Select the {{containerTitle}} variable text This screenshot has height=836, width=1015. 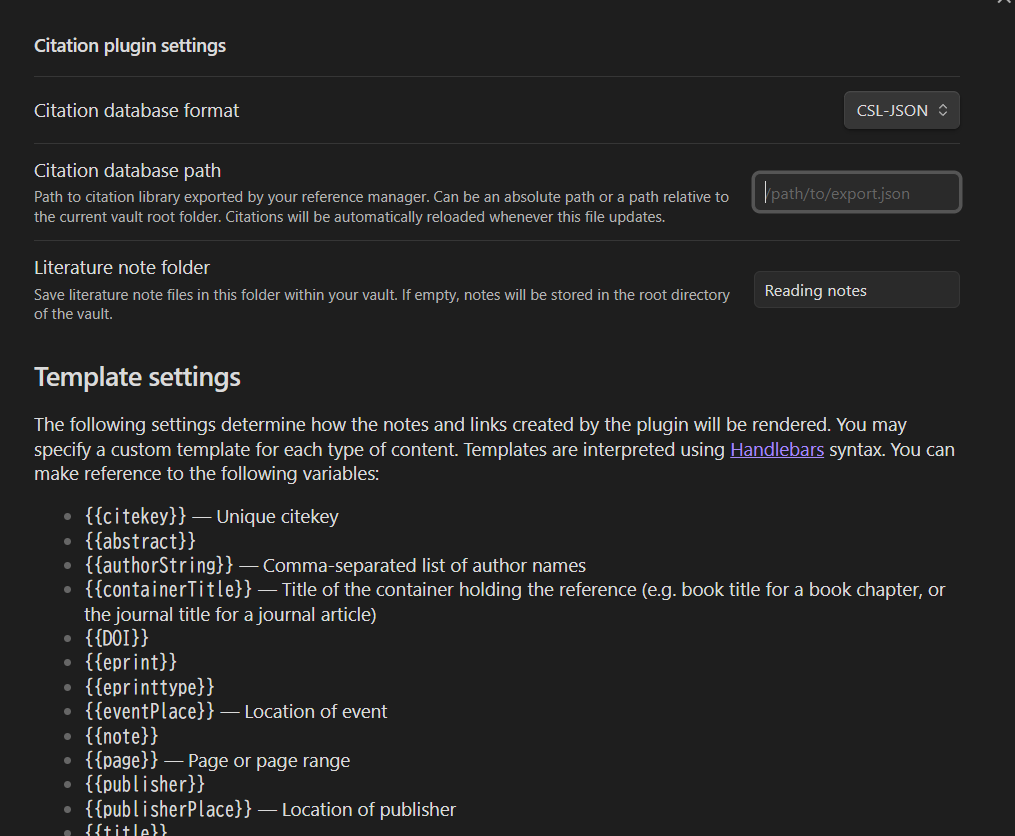[168, 589]
